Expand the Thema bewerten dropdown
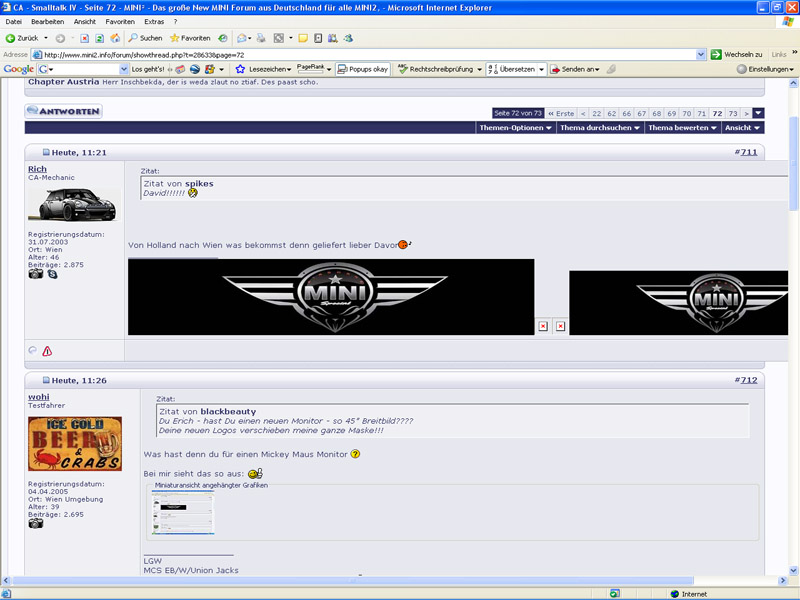This screenshot has height=600, width=800. point(682,128)
